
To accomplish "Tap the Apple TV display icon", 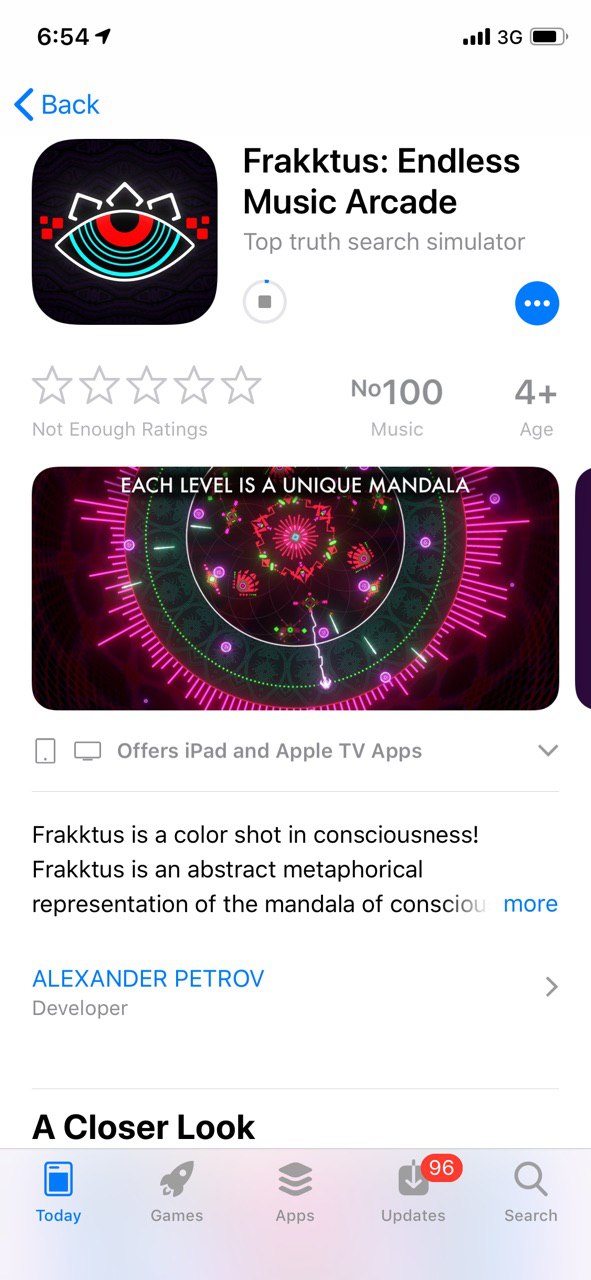I will pos(88,751).
